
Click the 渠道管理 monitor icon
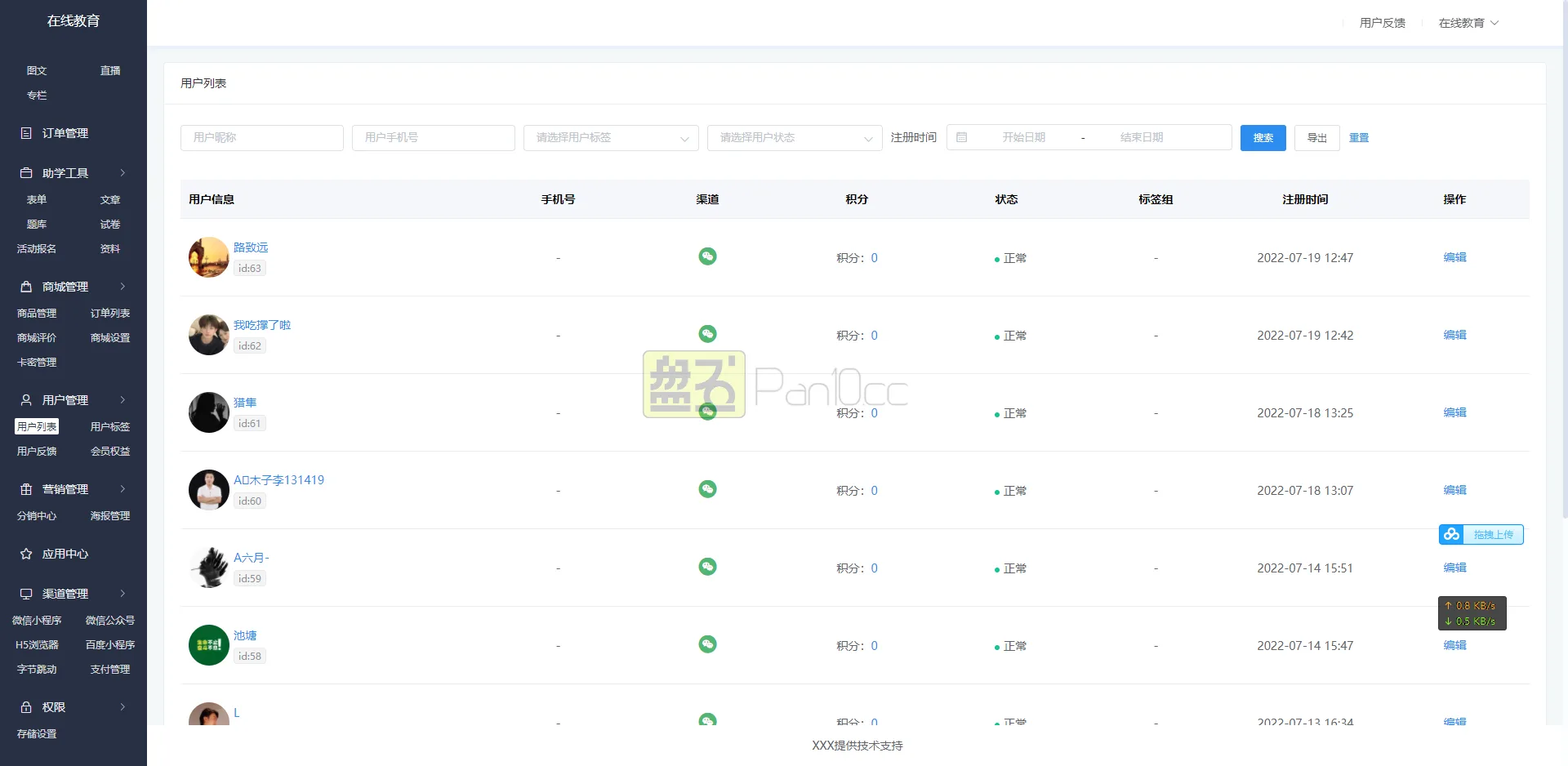[26, 594]
